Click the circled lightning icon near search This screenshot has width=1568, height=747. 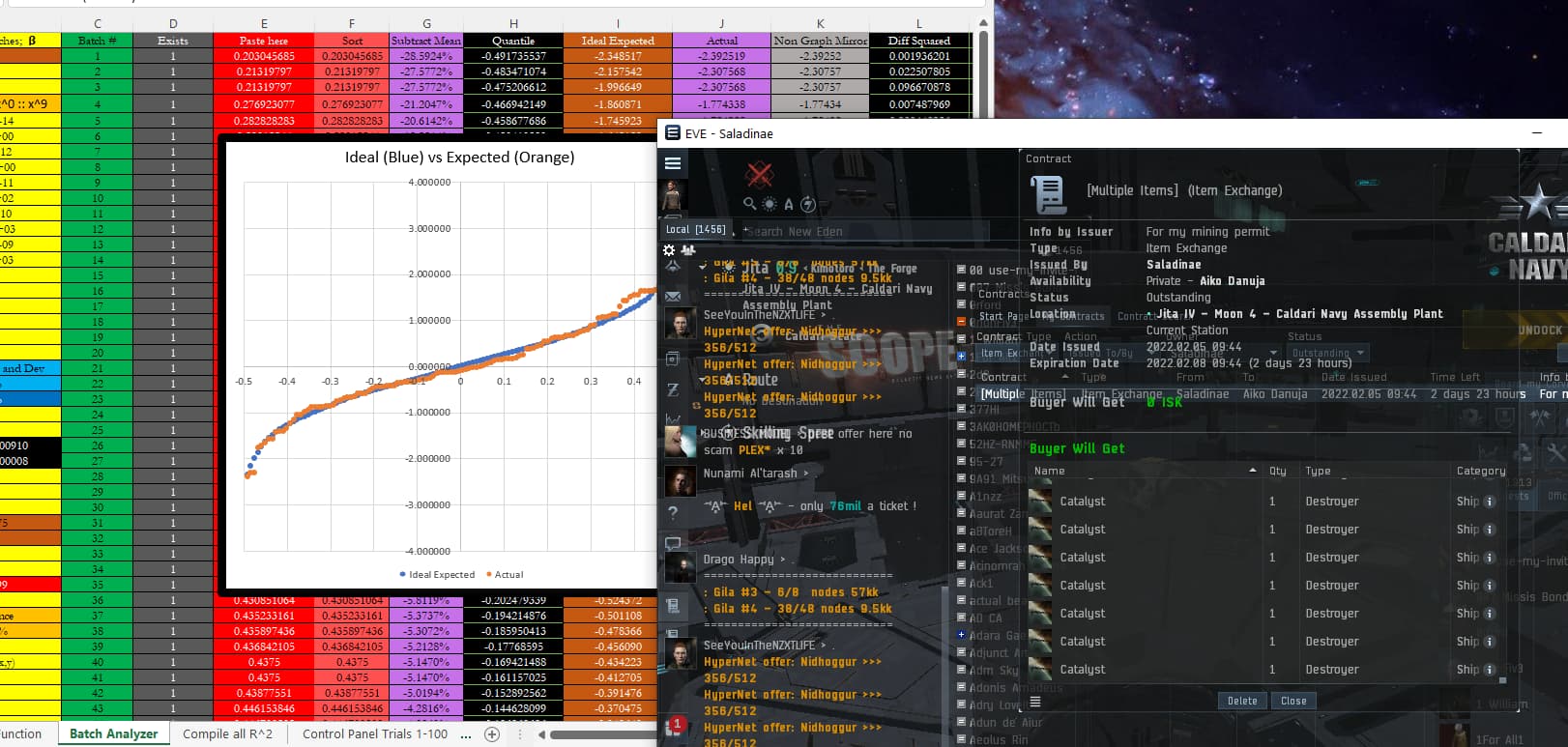point(808,204)
